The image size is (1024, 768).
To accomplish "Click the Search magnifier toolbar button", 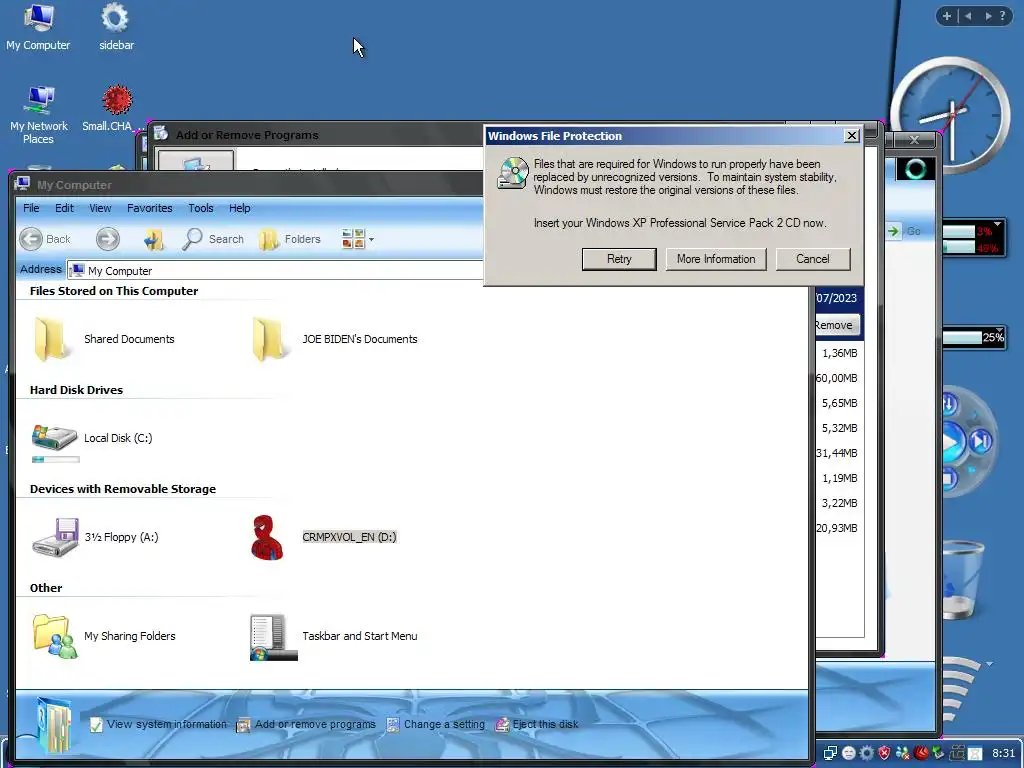I will pyautogui.click(x=213, y=239).
